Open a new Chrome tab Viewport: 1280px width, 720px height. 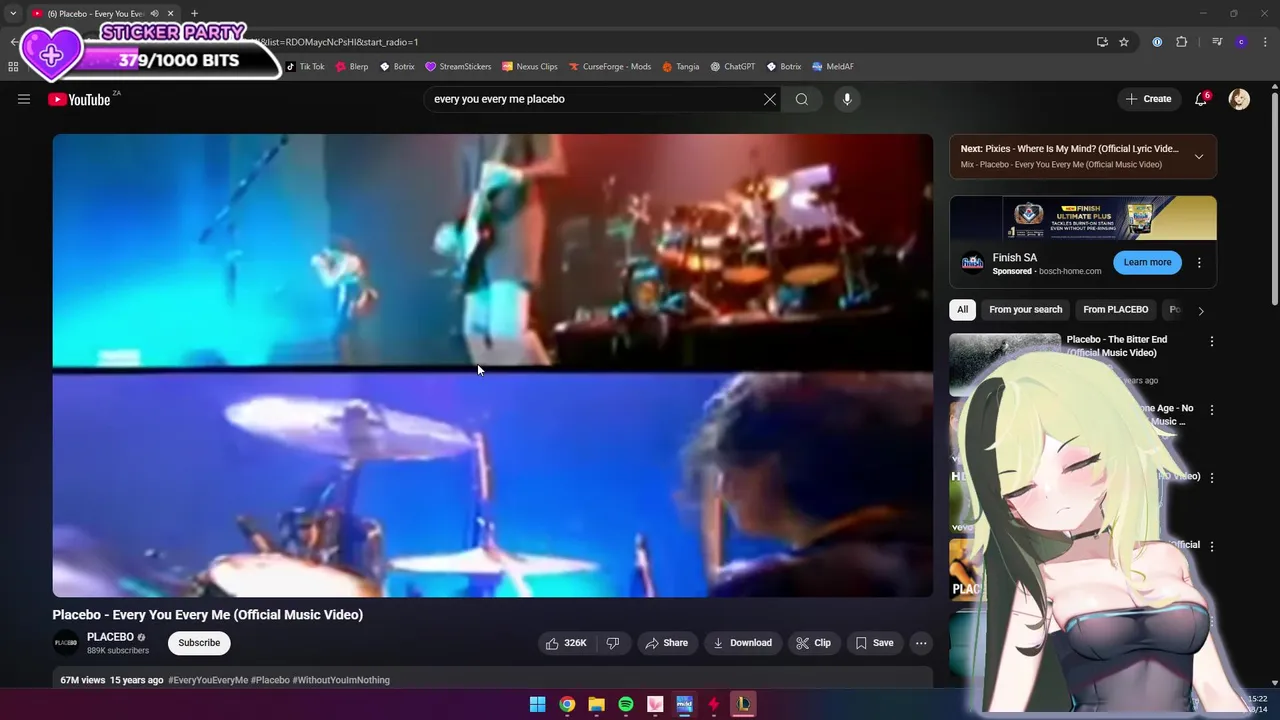[194, 13]
